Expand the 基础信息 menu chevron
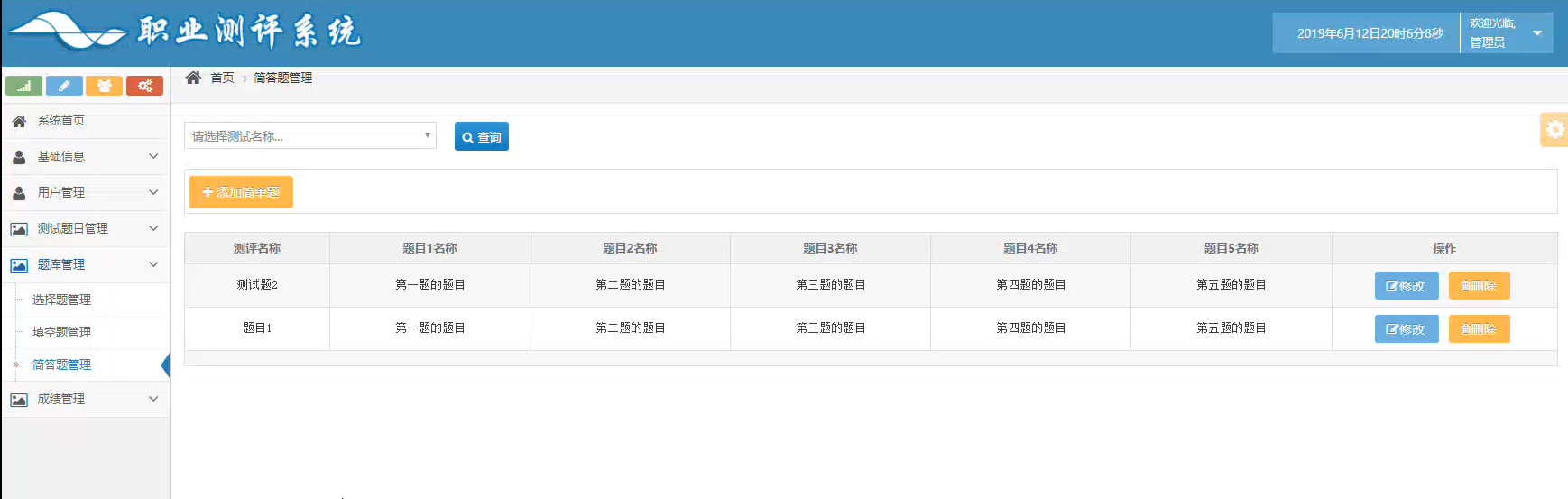The width and height of the screenshot is (1568, 499). click(153, 156)
